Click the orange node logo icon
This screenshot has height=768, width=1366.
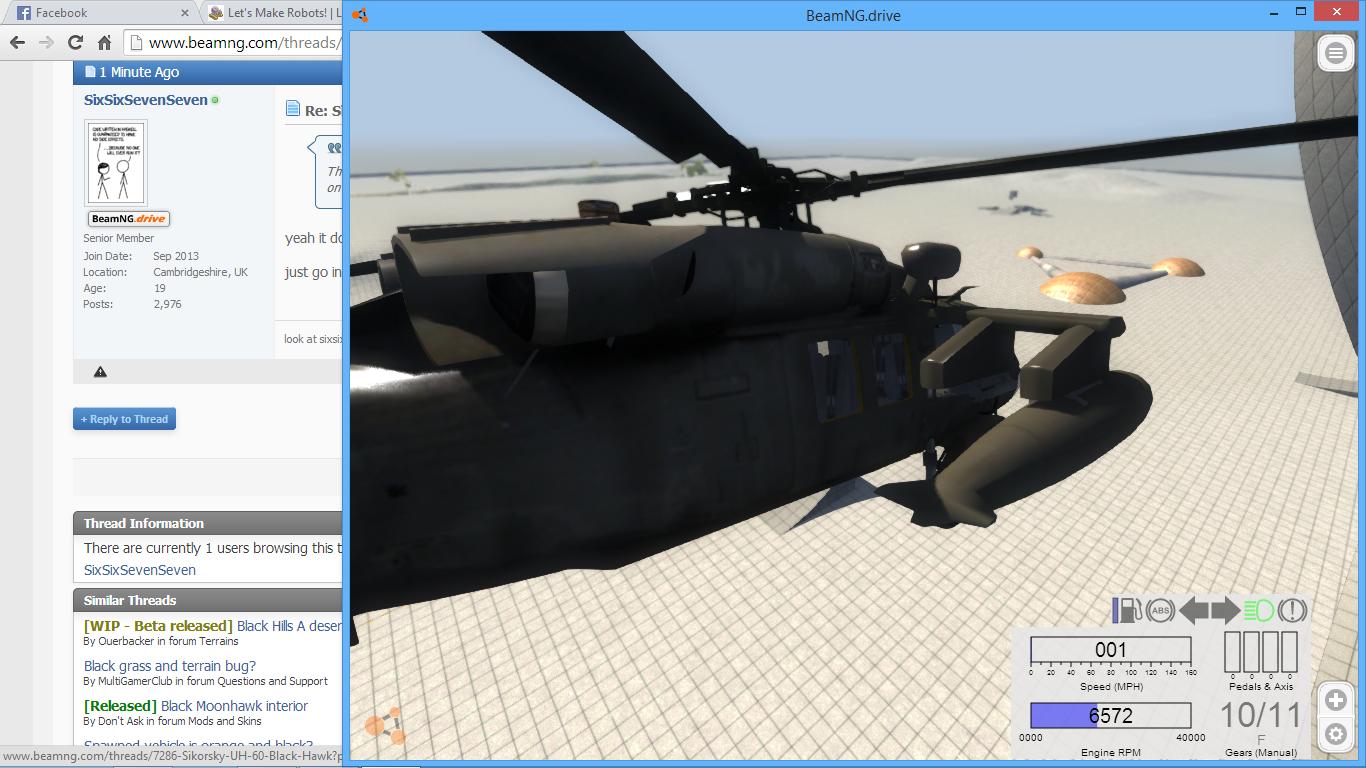pos(385,726)
